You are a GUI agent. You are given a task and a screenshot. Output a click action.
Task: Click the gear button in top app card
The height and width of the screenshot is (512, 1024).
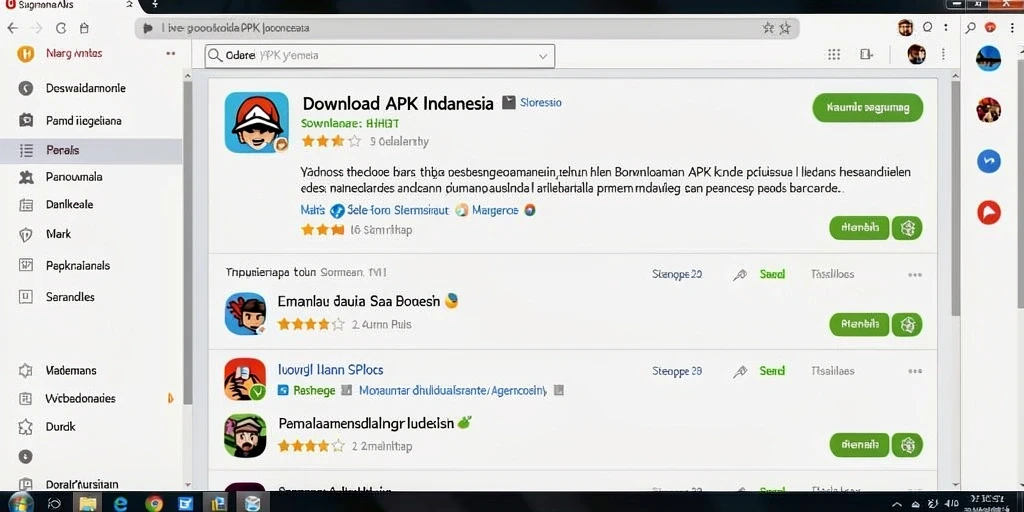point(907,228)
